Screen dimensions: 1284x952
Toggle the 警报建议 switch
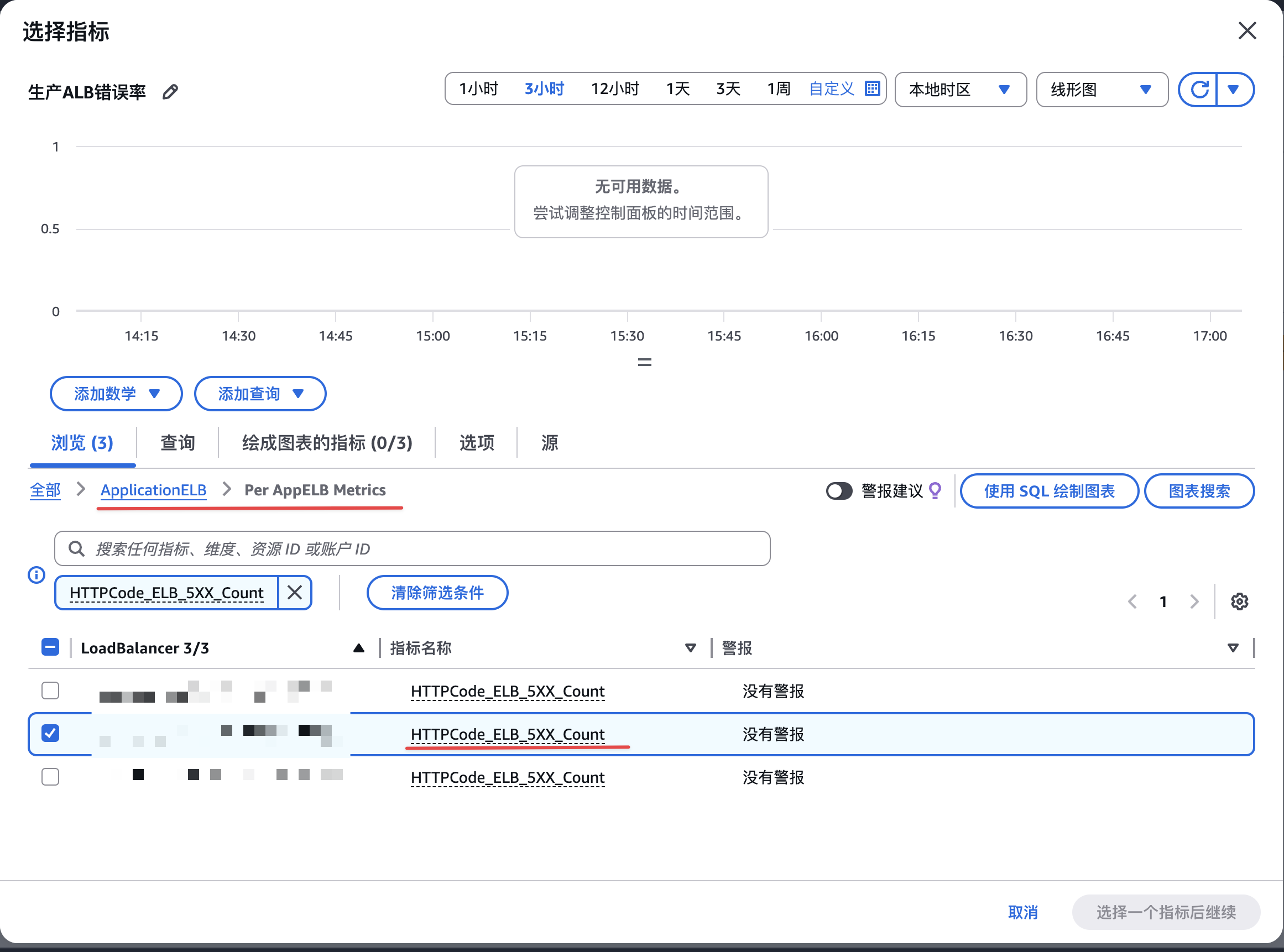tap(838, 491)
